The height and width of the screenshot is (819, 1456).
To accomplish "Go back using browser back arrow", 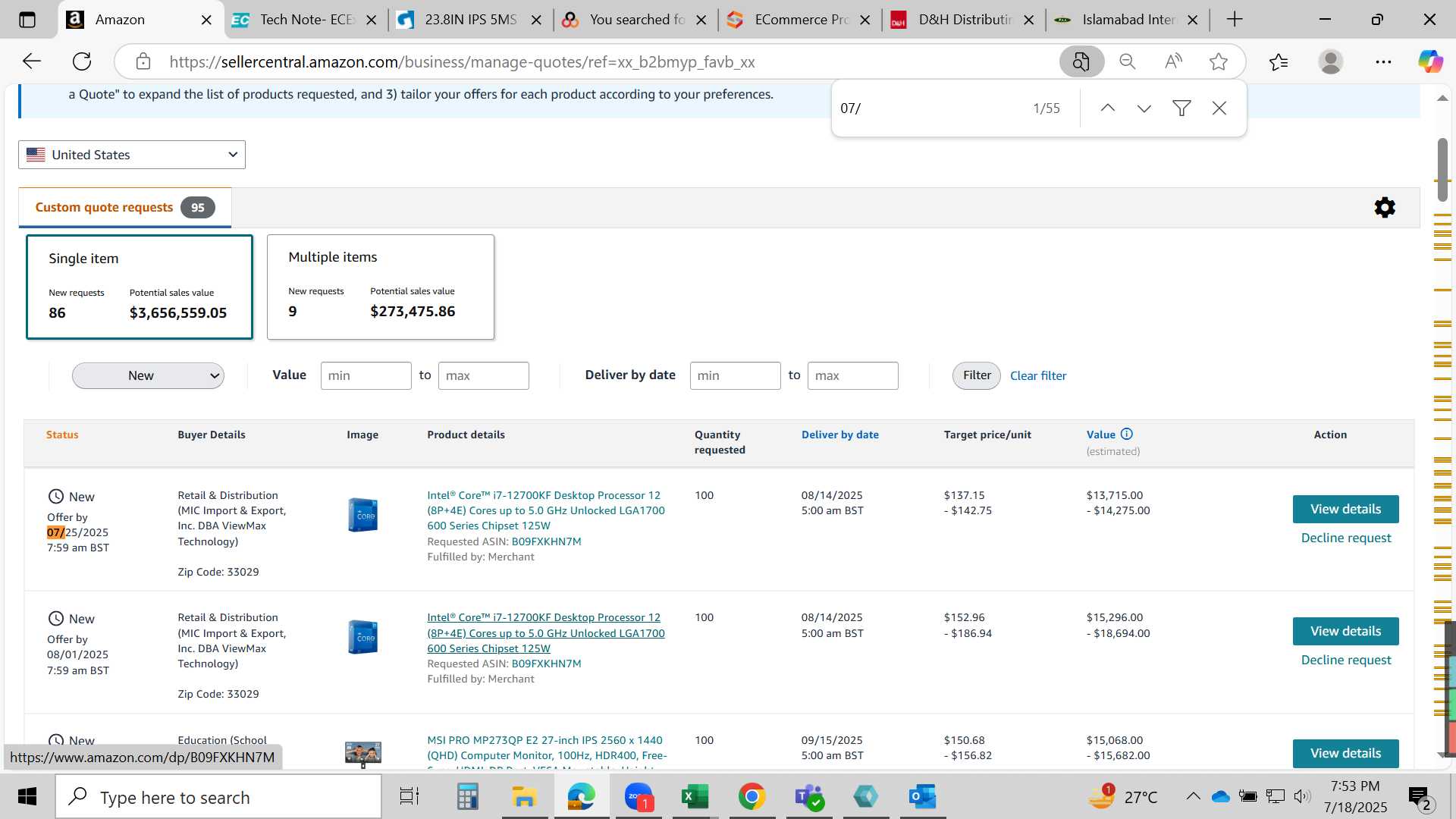I will click(32, 61).
